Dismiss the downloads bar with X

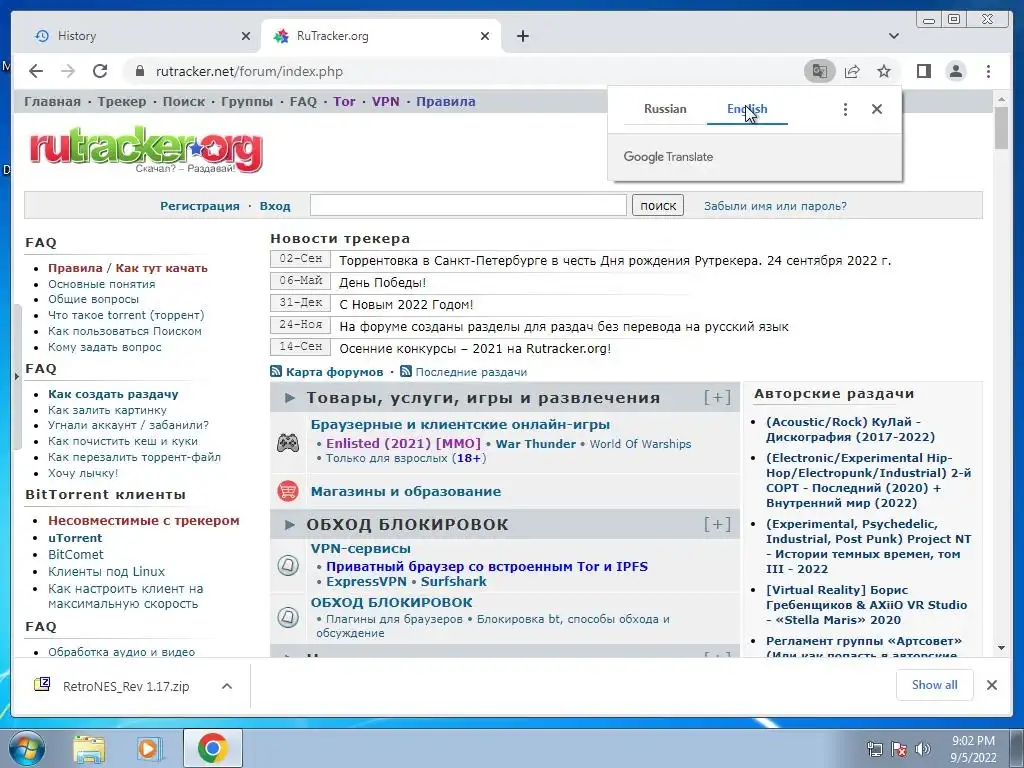pyautogui.click(x=991, y=685)
